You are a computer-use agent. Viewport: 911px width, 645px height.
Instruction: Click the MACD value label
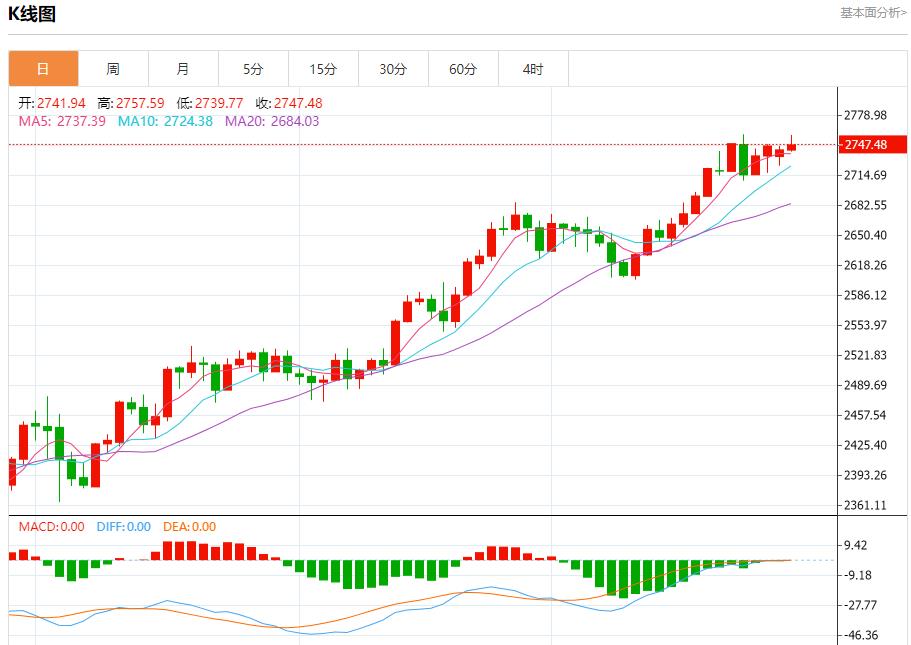(x=52, y=527)
